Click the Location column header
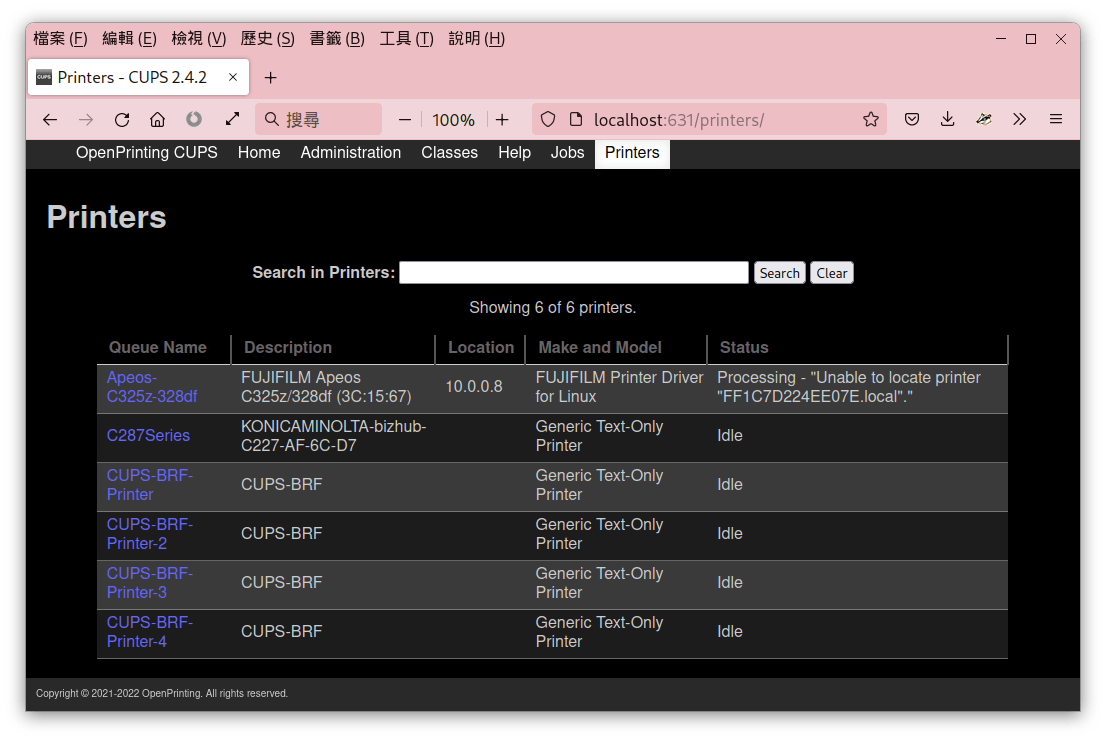The height and width of the screenshot is (740, 1106). [x=481, y=348]
